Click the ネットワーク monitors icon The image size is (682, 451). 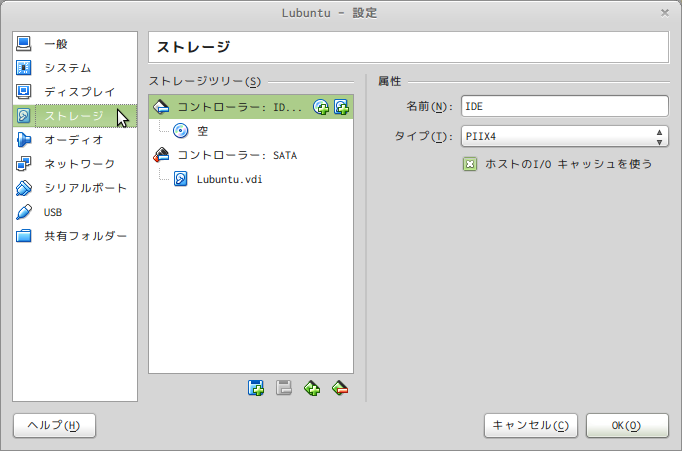tap(23, 164)
